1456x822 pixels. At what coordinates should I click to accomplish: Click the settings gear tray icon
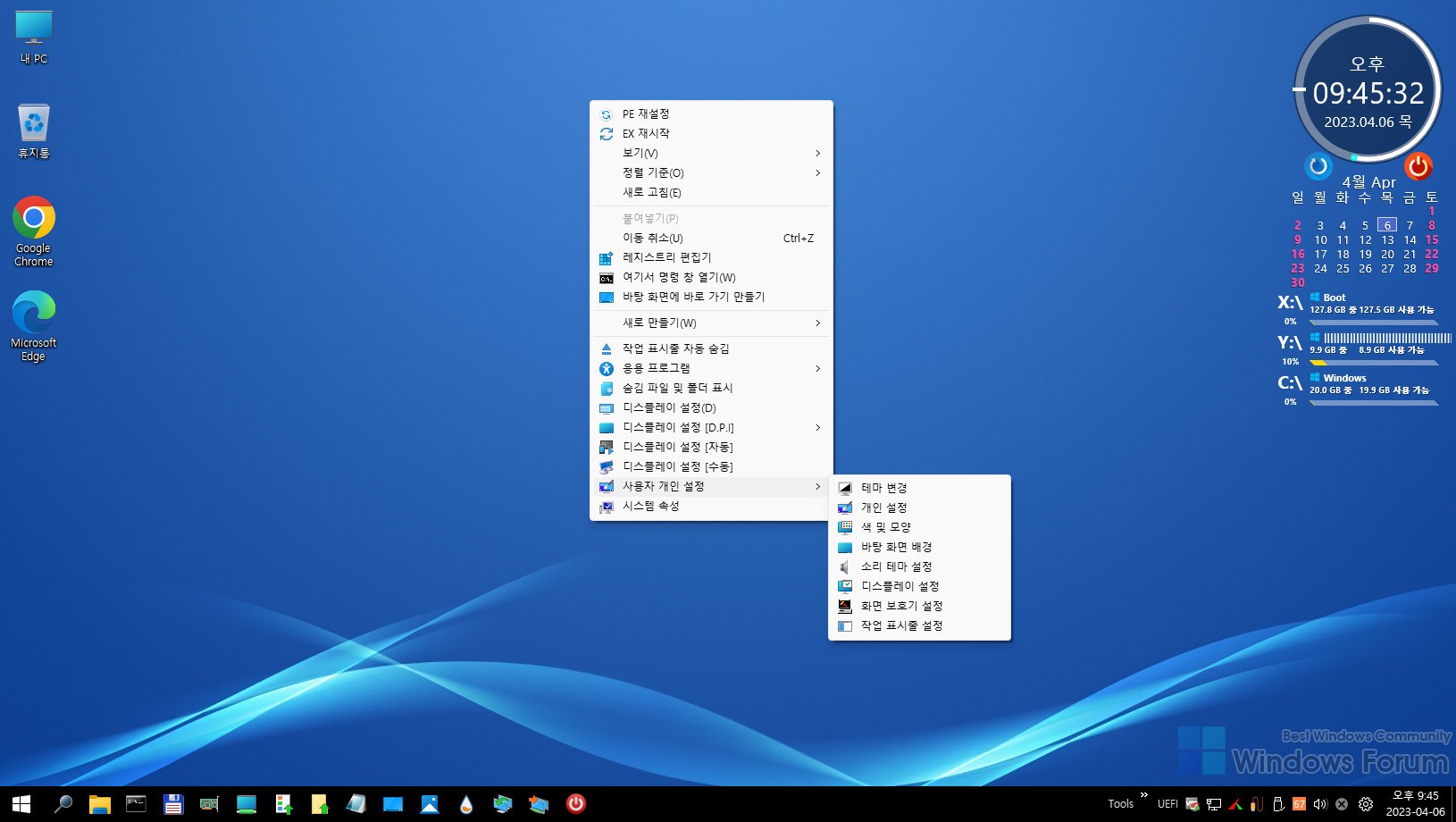[1365, 804]
